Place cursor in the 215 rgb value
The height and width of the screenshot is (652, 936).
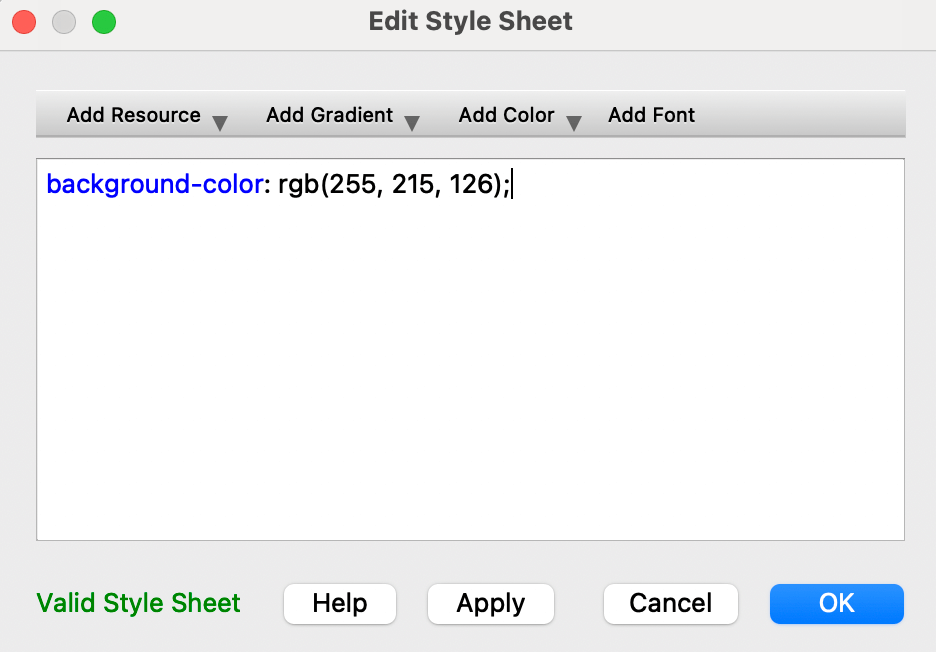point(412,184)
